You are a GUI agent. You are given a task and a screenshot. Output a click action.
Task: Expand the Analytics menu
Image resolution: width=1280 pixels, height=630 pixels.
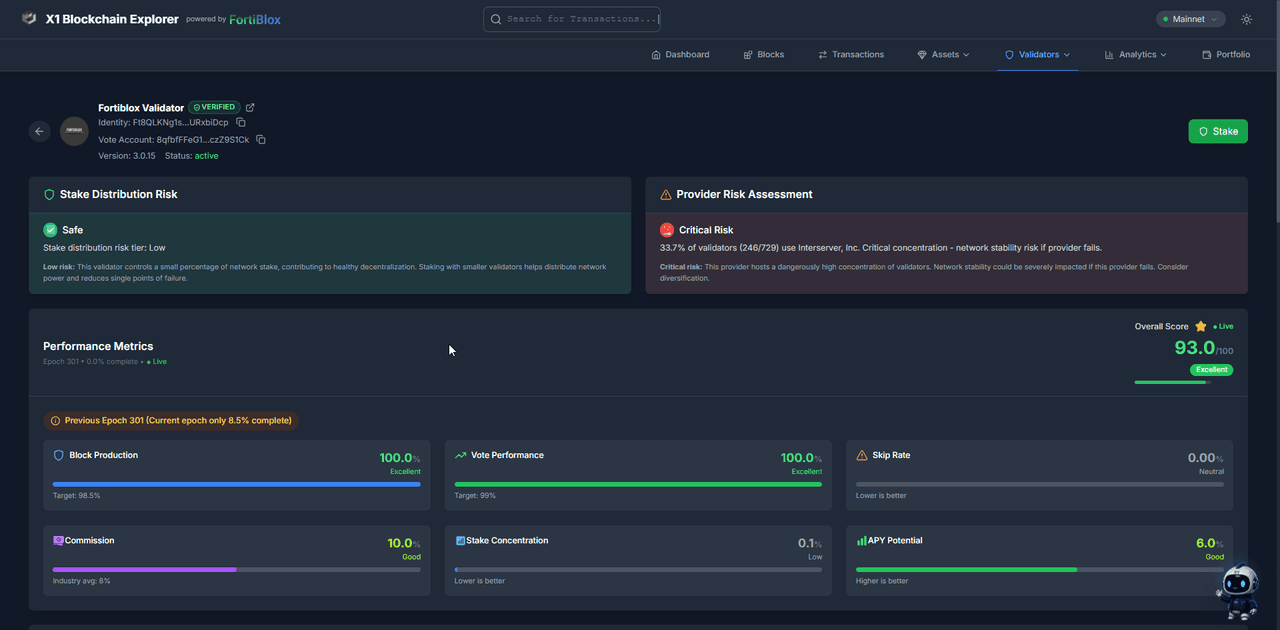point(1135,55)
